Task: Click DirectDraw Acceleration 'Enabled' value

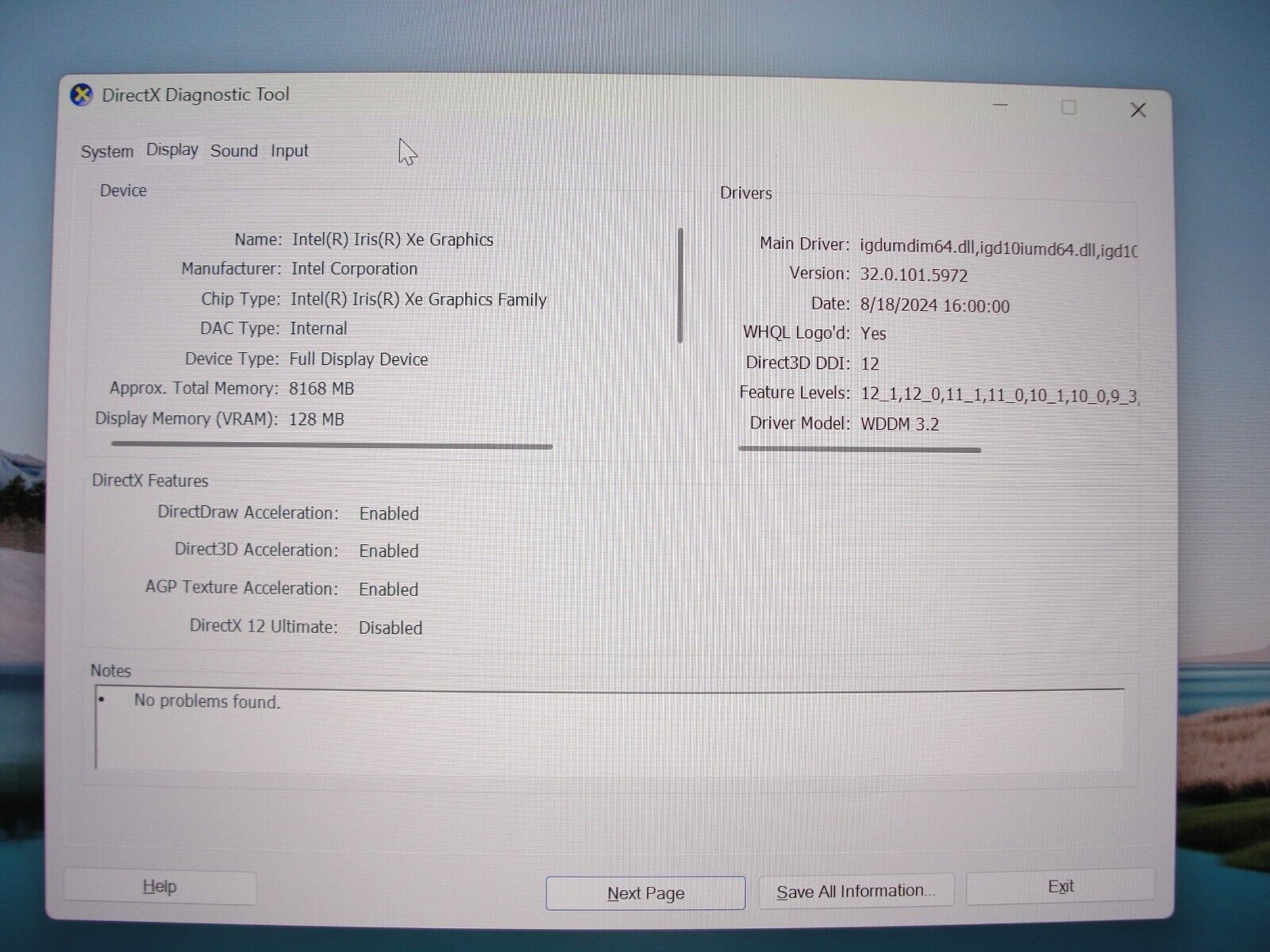Action: coord(389,514)
